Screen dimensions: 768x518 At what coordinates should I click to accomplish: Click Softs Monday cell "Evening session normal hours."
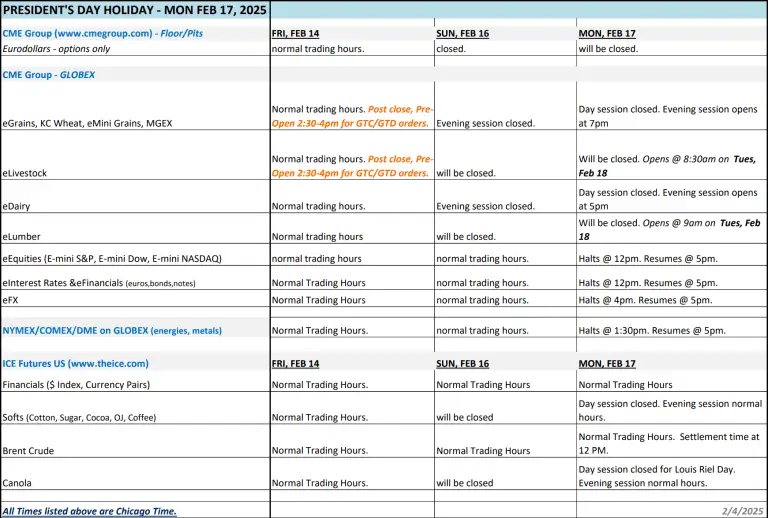(x=670, y=411)
